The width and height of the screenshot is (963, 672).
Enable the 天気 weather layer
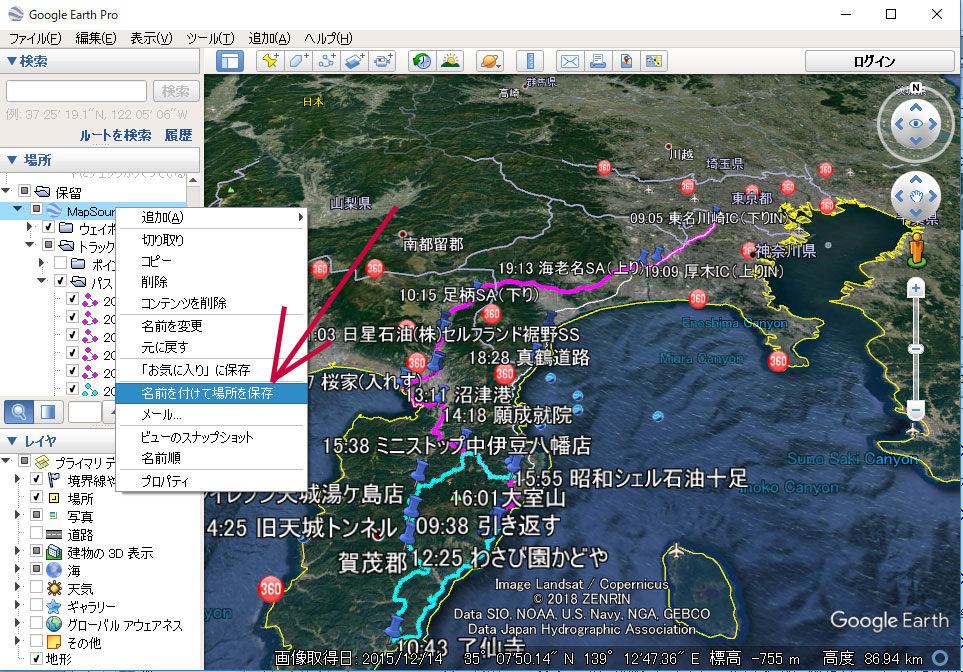[x=36, y=587]
